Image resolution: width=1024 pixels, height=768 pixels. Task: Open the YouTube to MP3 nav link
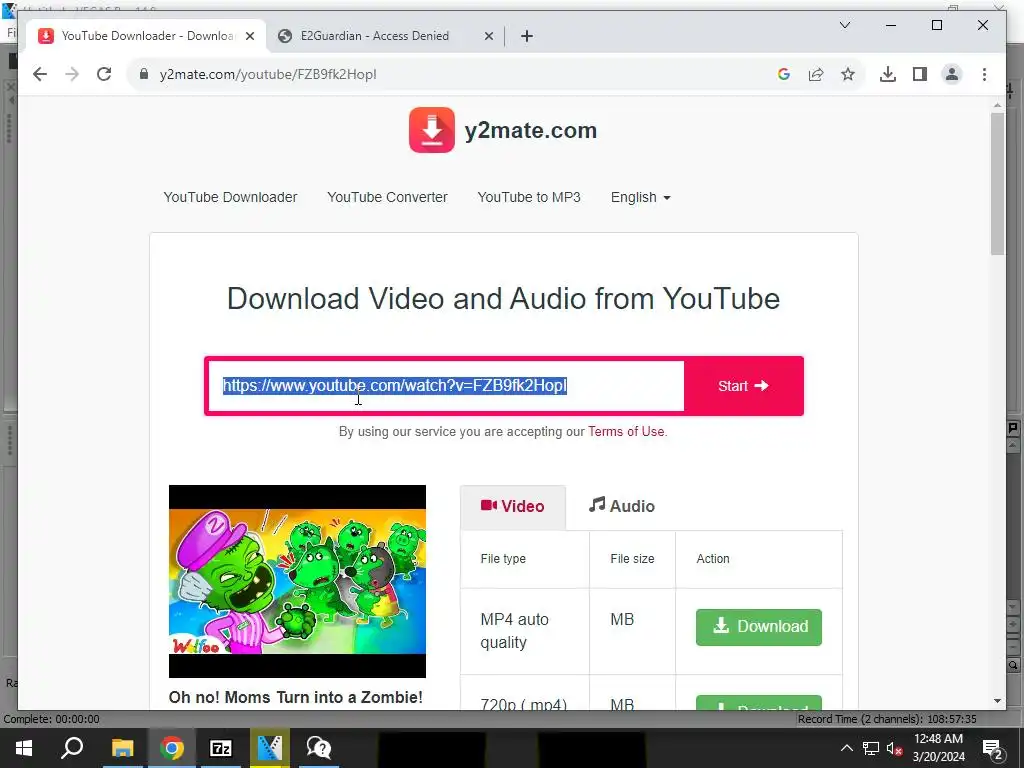(529, 197)
